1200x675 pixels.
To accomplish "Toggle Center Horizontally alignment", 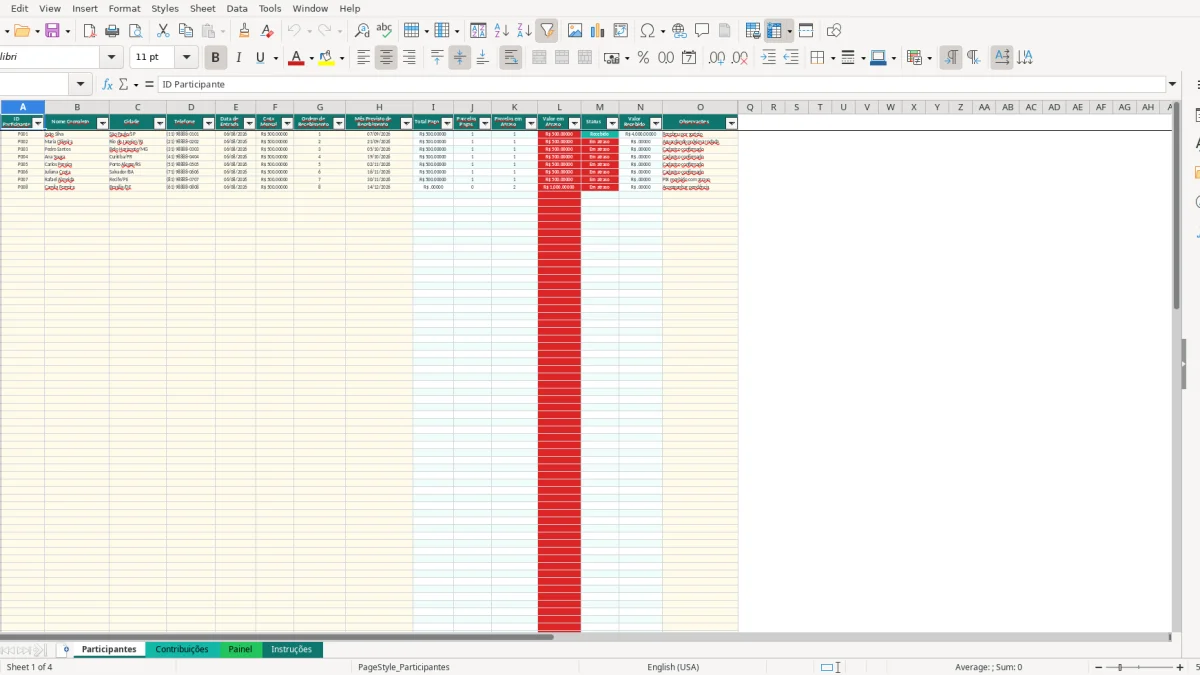I will coord(386,58).
